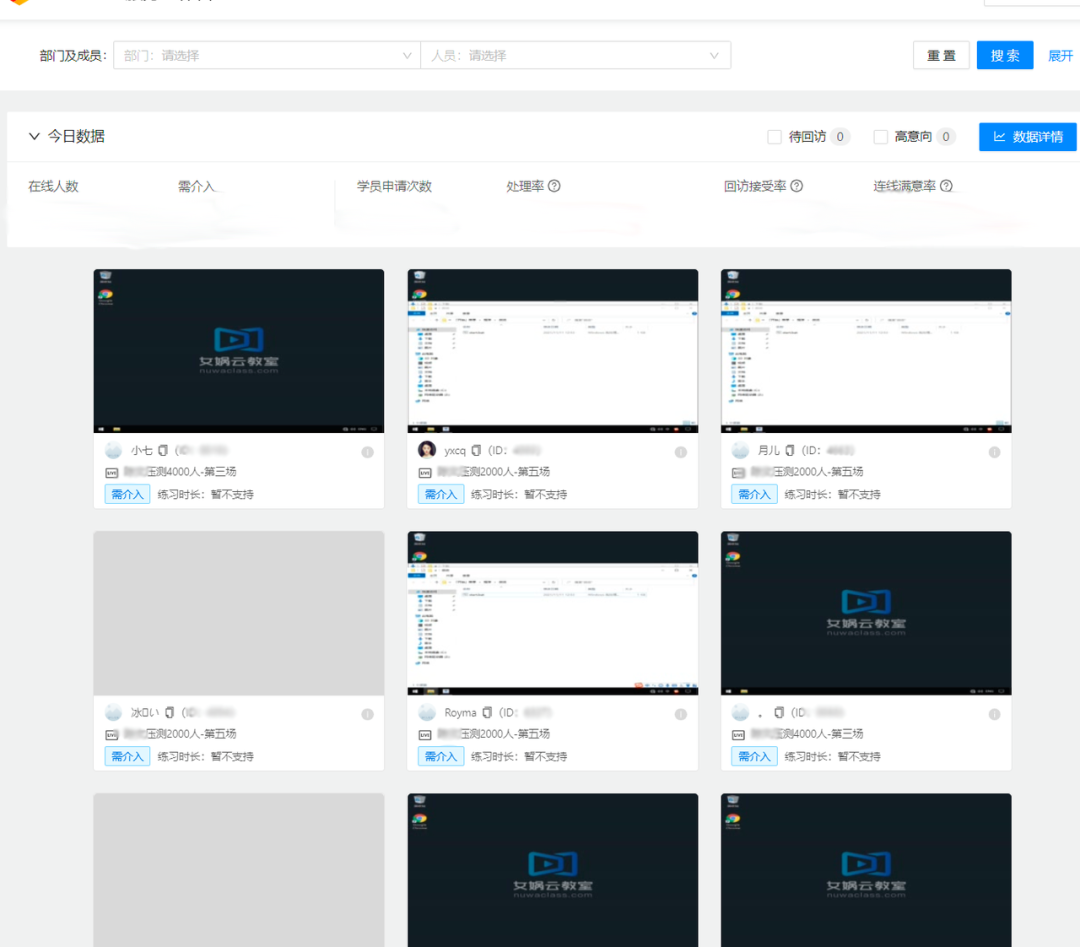Click the avatar of user 小七
The width and height of the screenshot is (1080, 947).
pyautogui.click(x=114, y=450)
